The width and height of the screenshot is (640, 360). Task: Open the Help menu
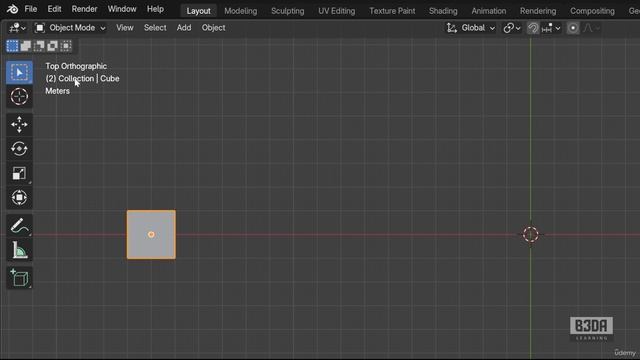pos(155,9)
